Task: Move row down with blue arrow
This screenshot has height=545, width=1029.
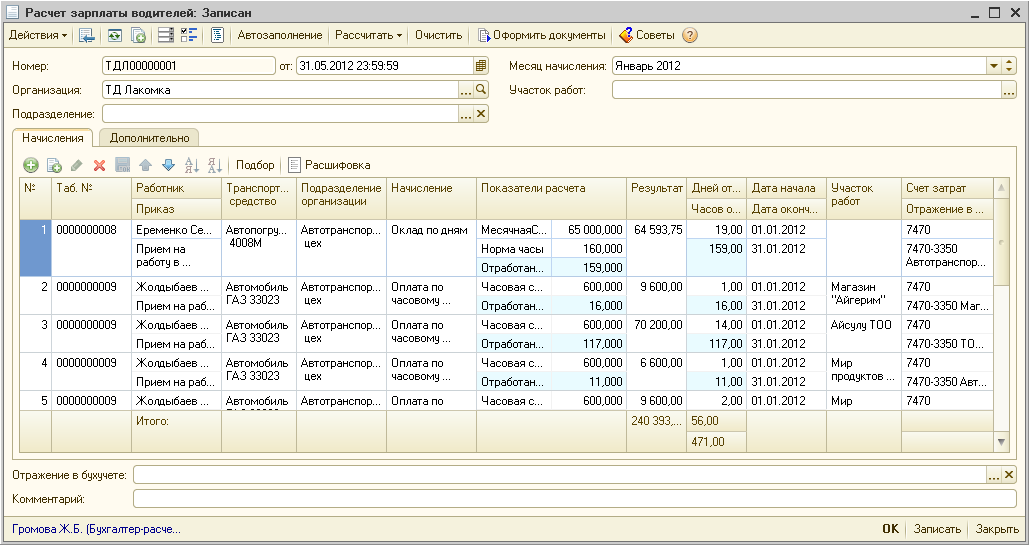Action: coord(168,165)
